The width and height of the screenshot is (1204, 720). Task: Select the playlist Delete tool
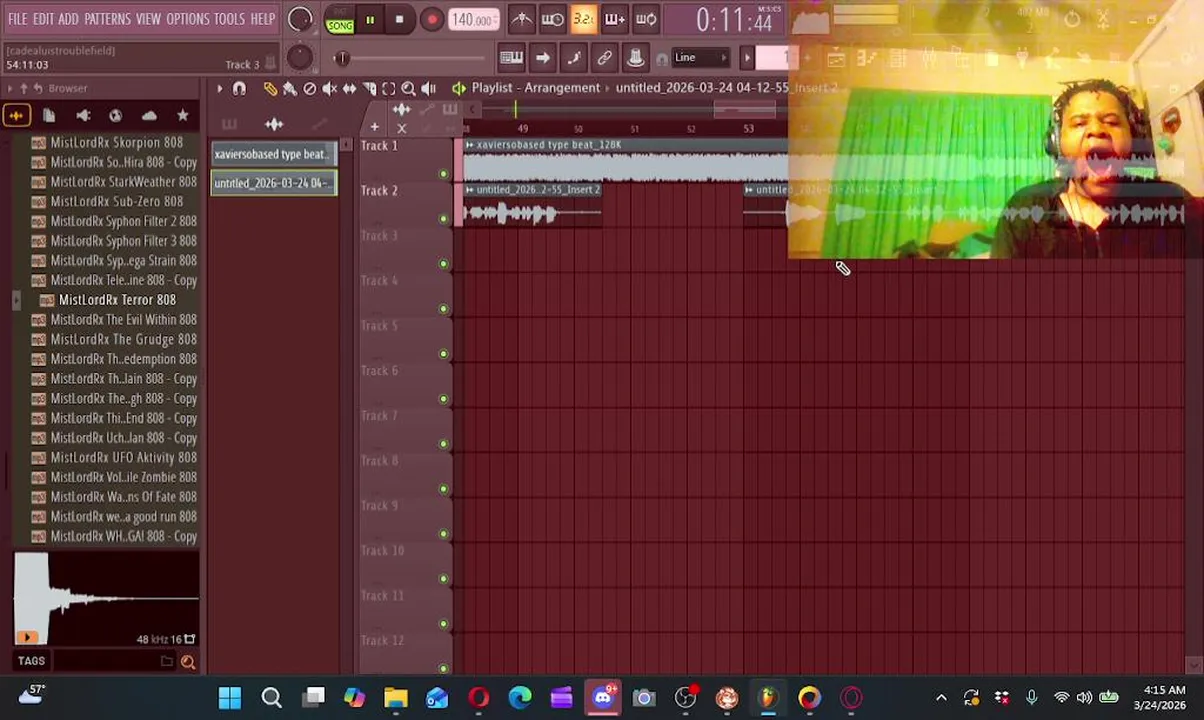point(309,89)
